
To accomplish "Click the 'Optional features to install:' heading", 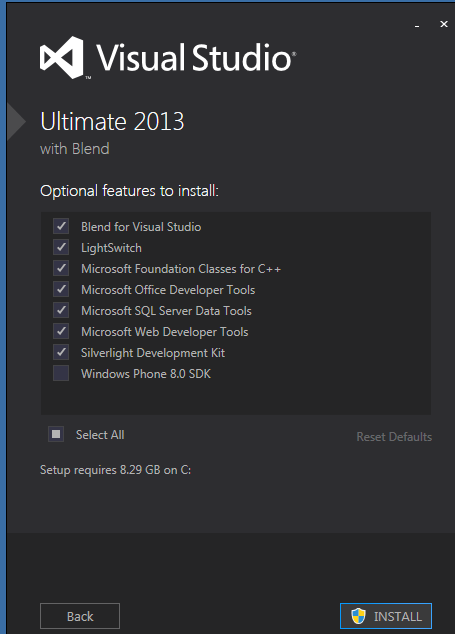I will click(x=129, y=191).
